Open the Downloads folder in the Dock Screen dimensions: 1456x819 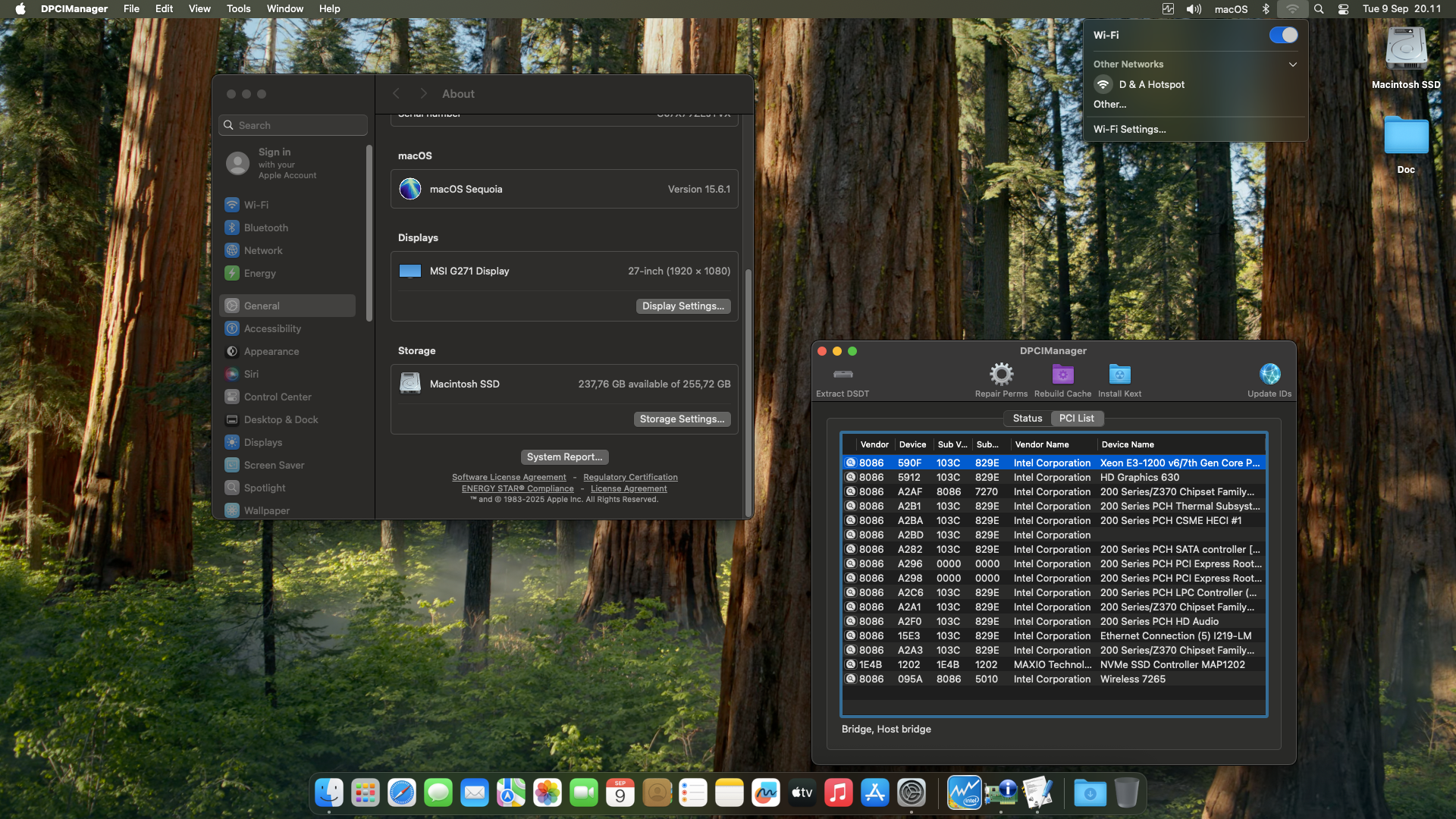click(x=1090, y=793)
